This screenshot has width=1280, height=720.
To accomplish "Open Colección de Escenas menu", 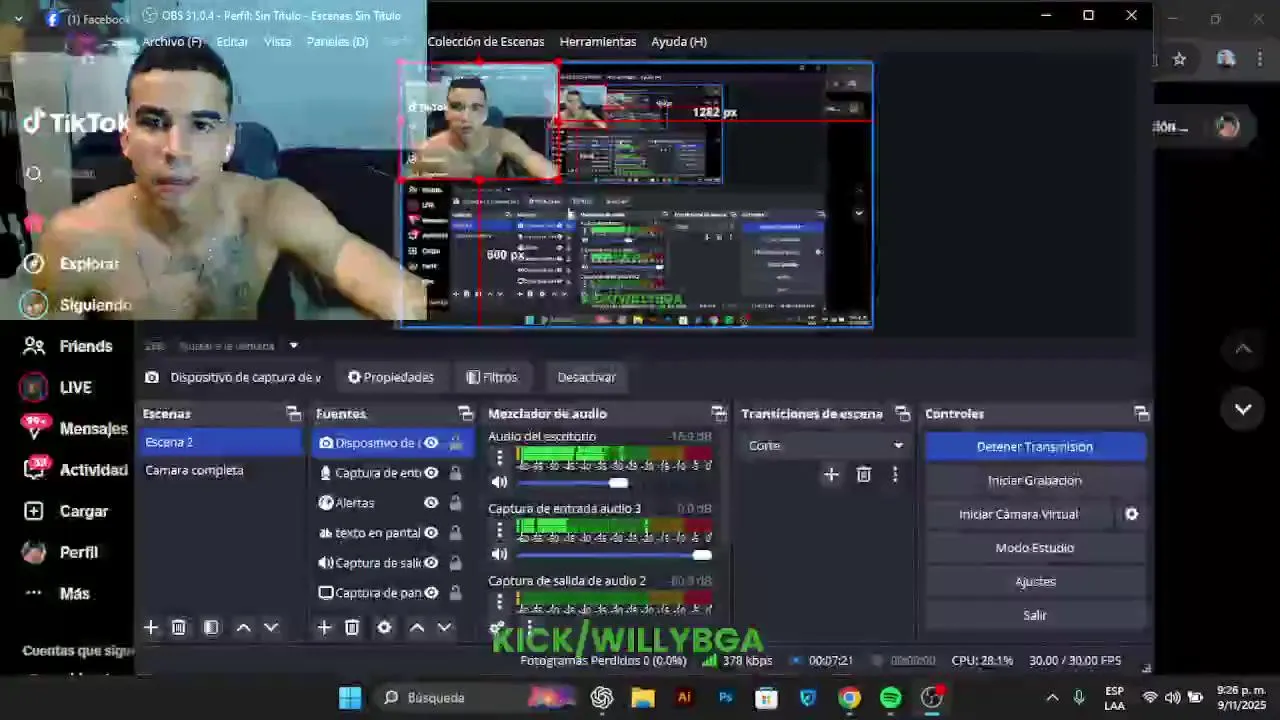I will click(486, 41).
